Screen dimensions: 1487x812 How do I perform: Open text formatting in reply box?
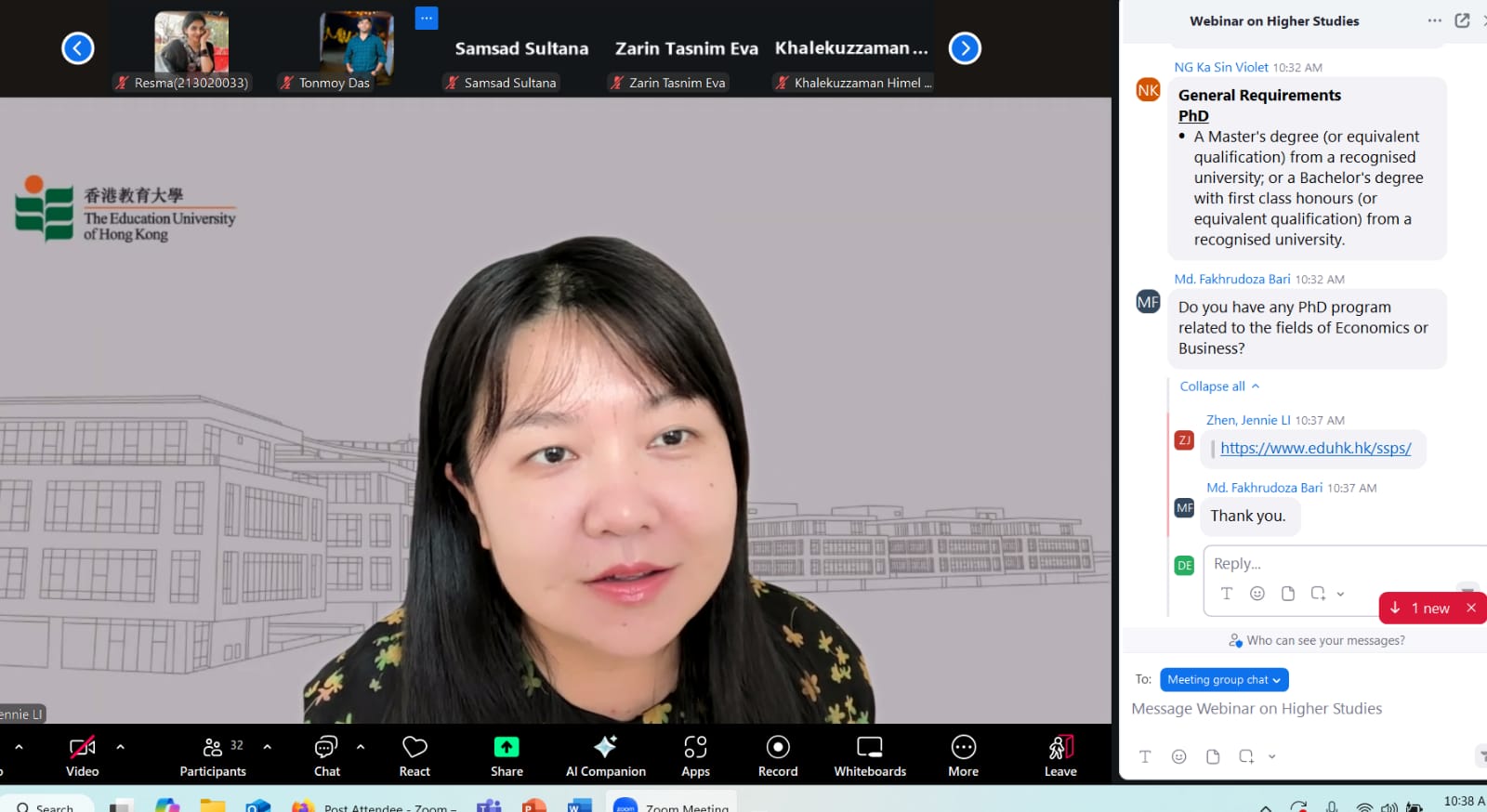[1227, 594]
